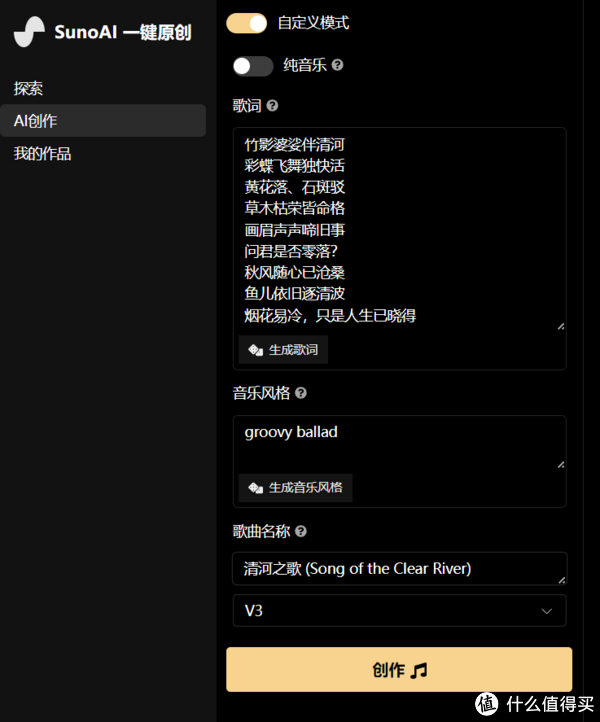Click help icon beside 音乐风格 label

click(301, 393)
